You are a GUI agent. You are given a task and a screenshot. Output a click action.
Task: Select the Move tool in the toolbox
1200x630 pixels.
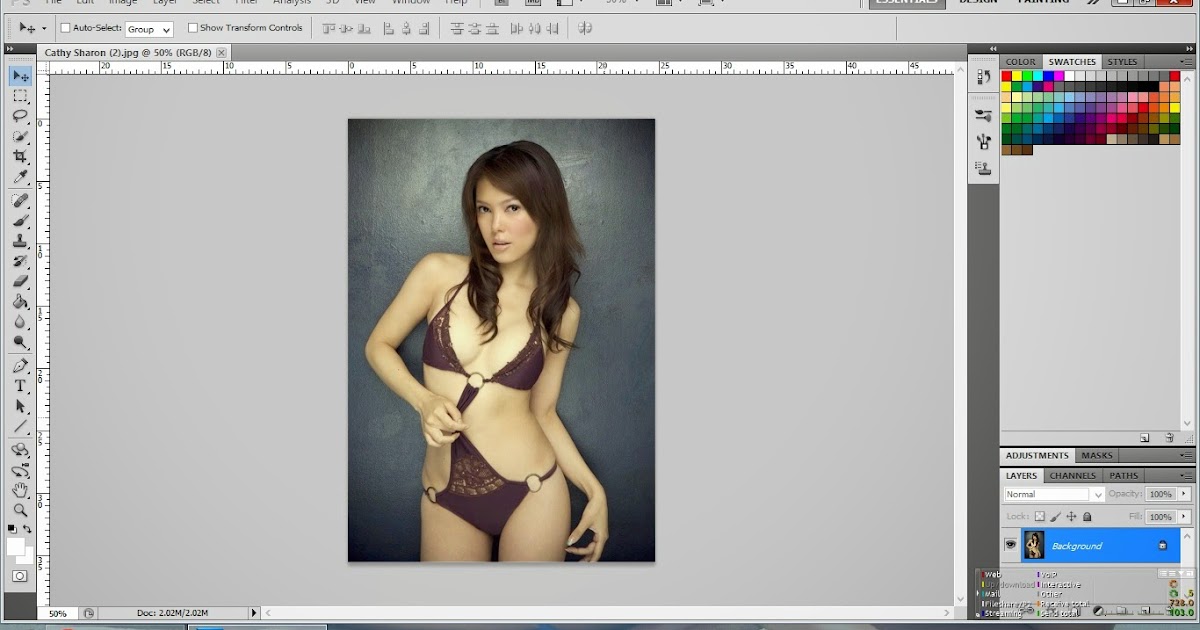point(20,76)
